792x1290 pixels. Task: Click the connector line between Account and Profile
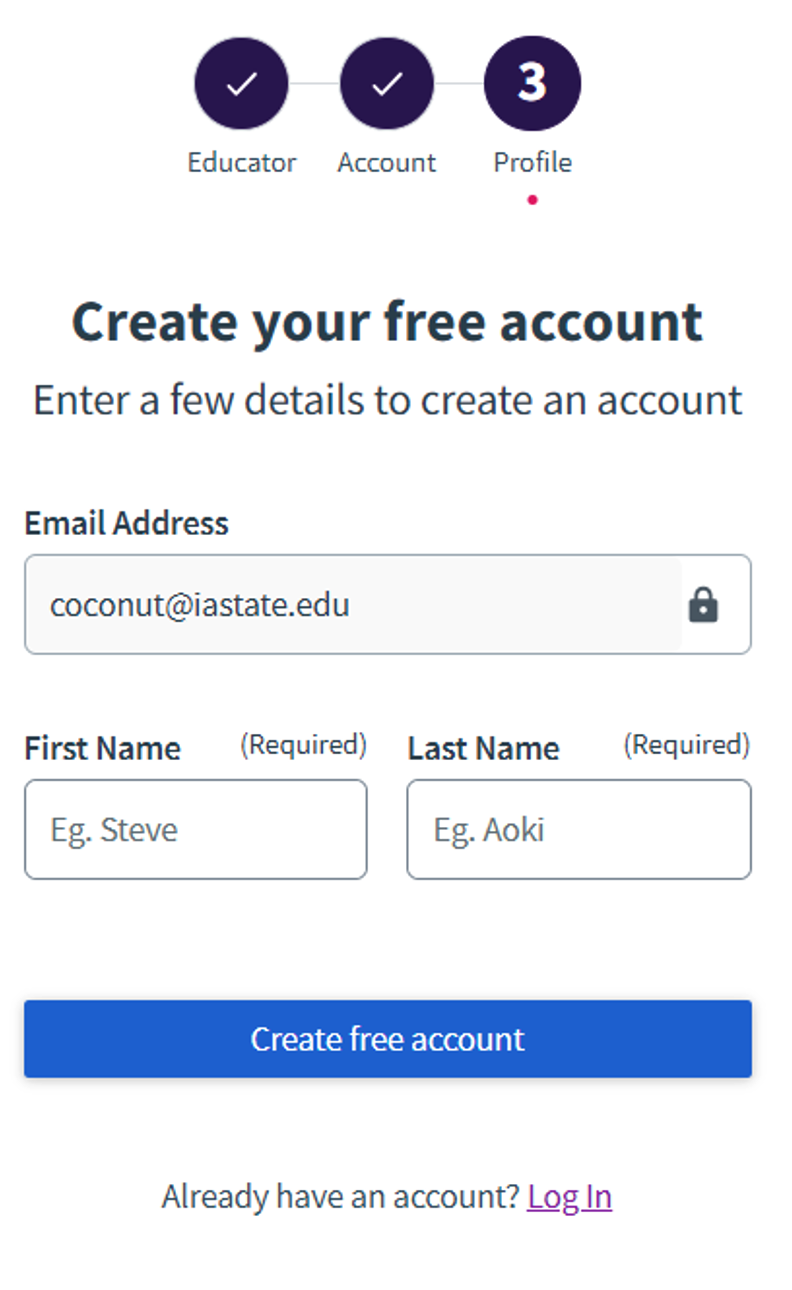tap(459, 83)
